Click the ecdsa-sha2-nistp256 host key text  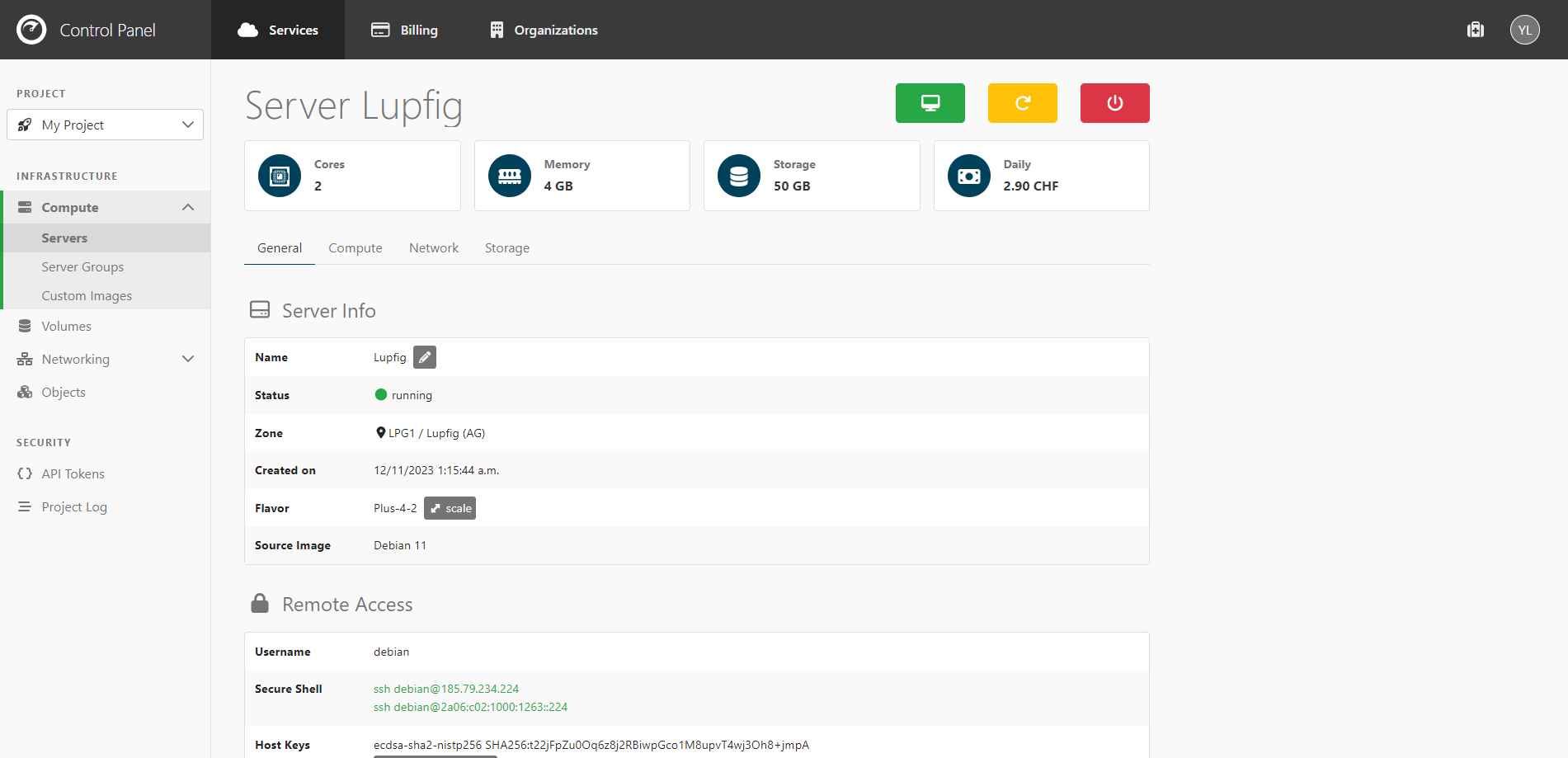pos(591,745)
